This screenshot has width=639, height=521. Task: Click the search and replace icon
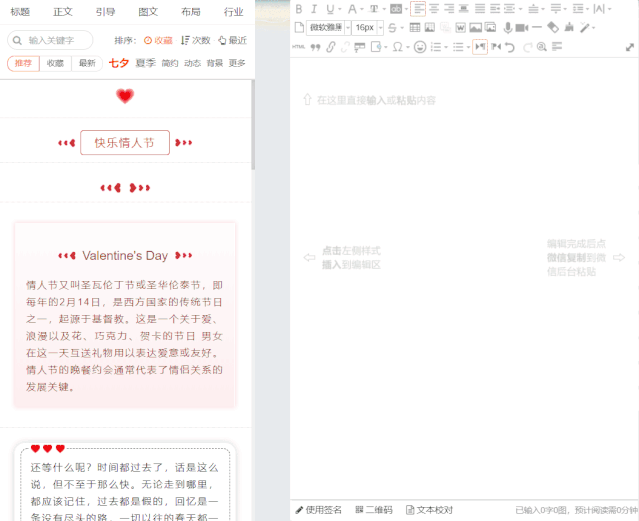542,46
